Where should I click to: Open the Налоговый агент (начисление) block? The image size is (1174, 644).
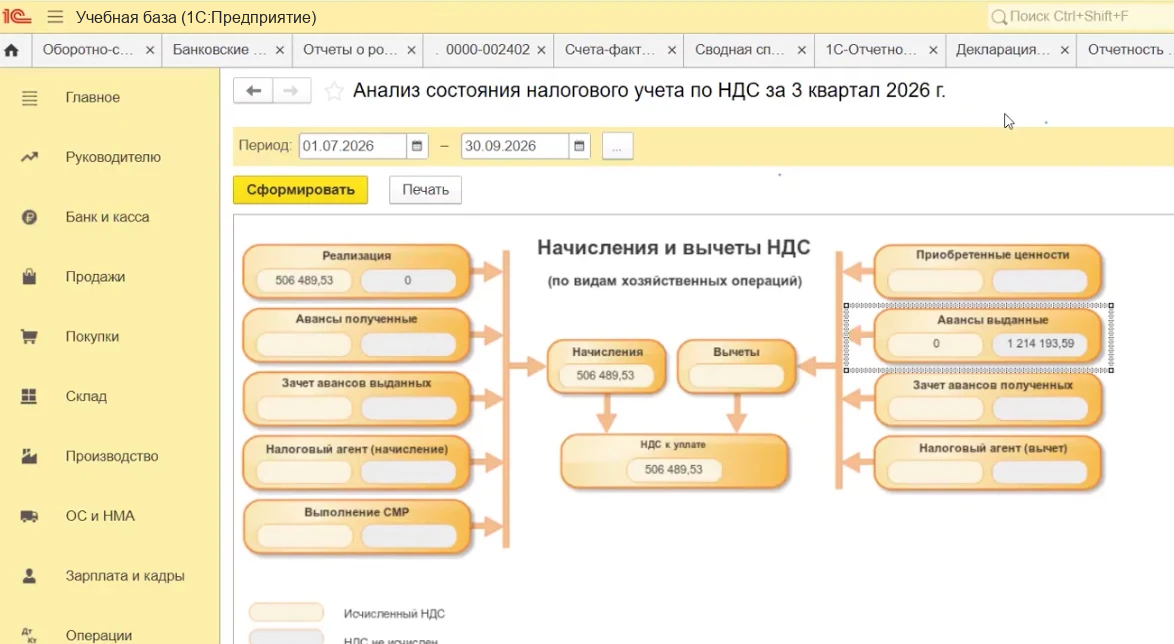point(356,464)
